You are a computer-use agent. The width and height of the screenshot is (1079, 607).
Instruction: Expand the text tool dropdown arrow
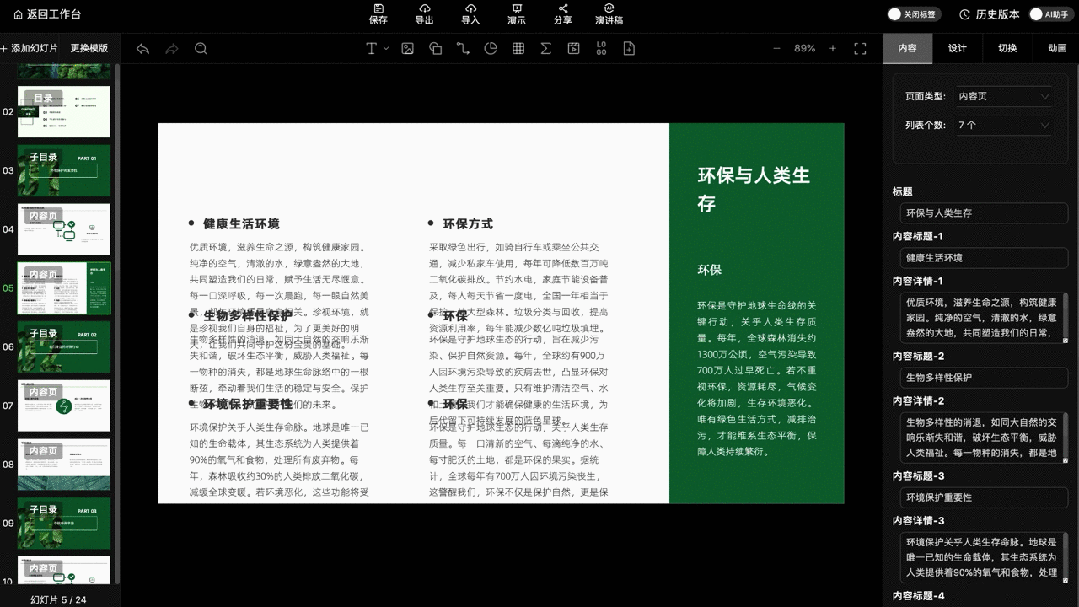coord(388,48)
